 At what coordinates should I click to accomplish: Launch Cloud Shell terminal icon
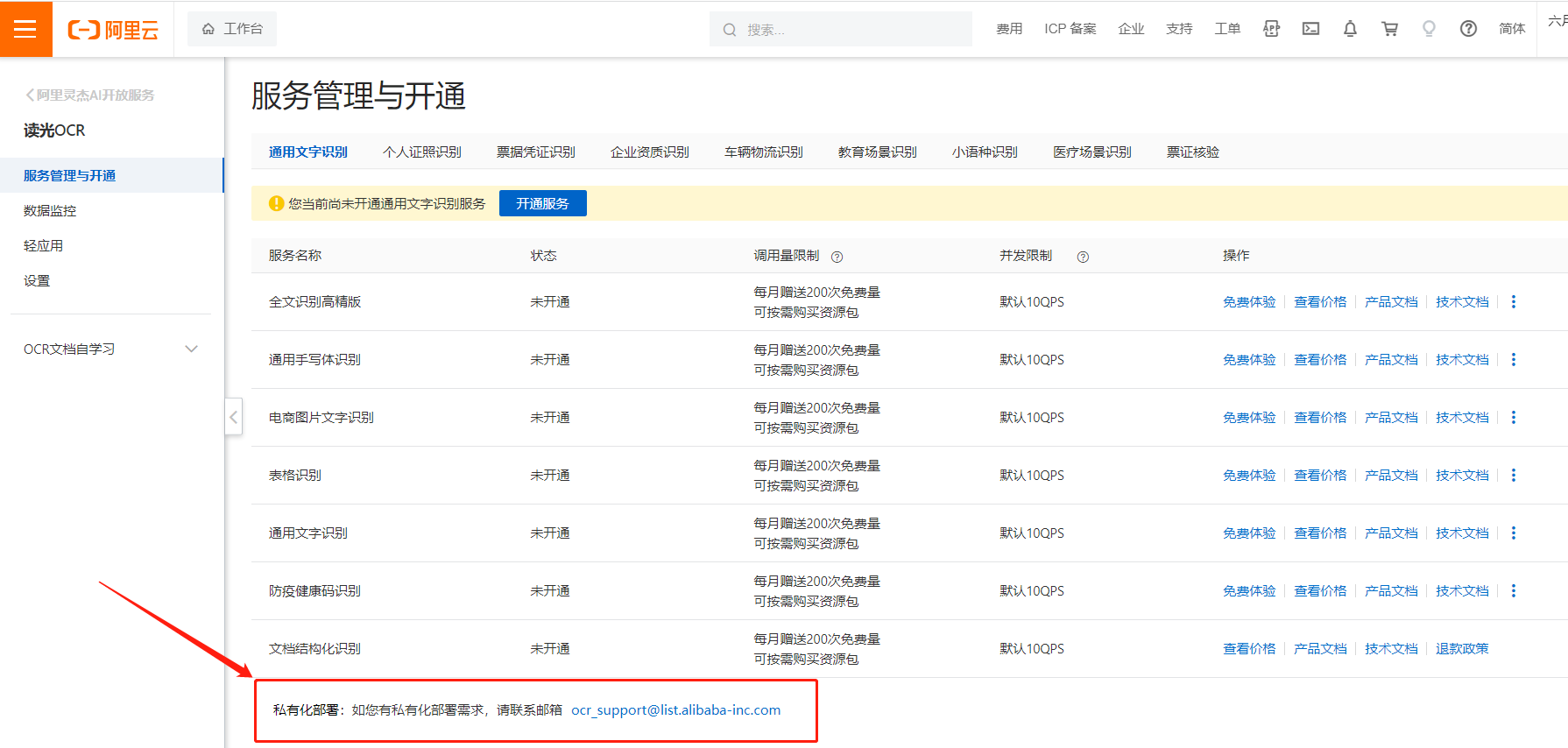tap(1310, 29)
